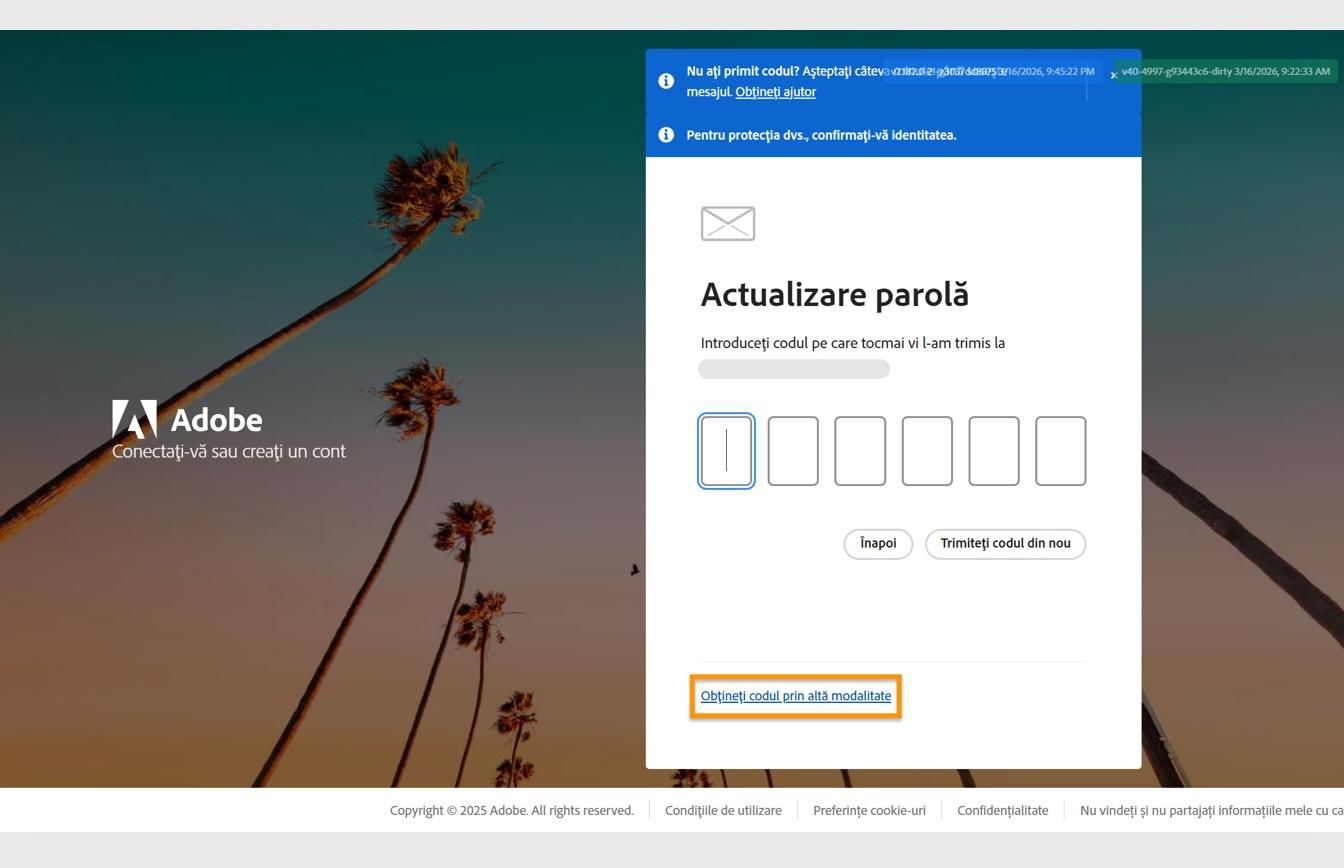Click 'Pentru protecția dvs., confirmați-vă identitatea' text
Screen dimensions: 1344x868
(x=821, y=135)
